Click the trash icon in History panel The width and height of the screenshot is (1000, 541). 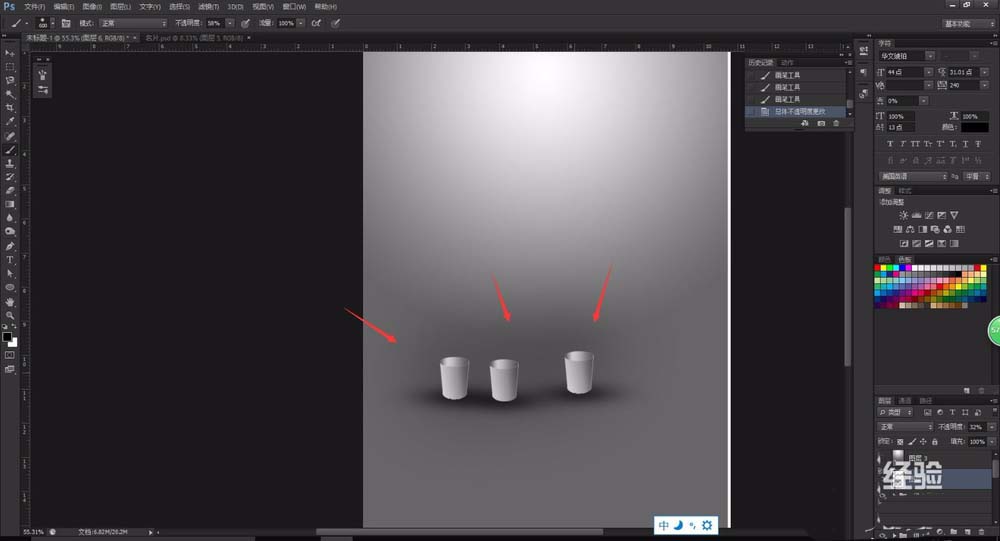[836, 123]
